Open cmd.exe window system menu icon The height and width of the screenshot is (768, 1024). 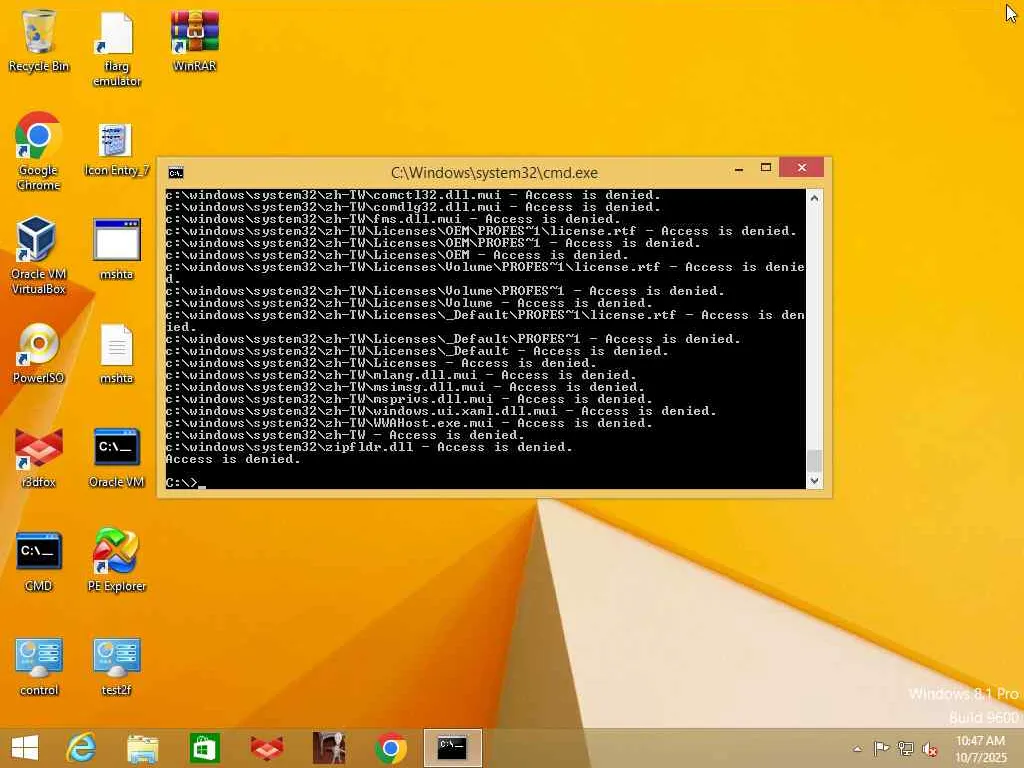176,173
